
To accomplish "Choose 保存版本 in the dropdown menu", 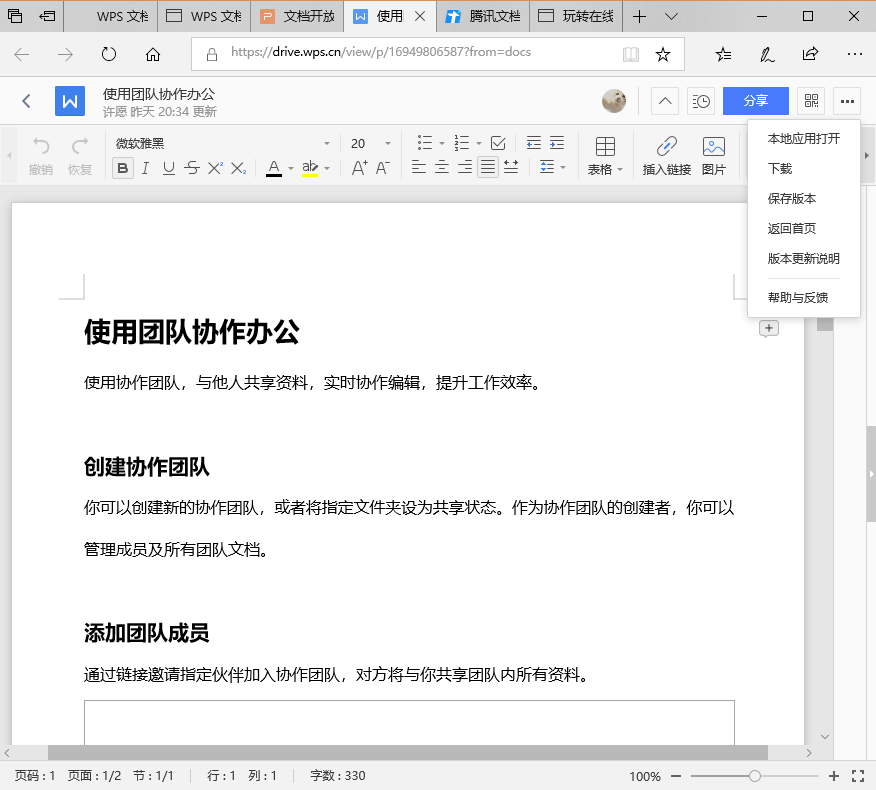I will (792, 199).
